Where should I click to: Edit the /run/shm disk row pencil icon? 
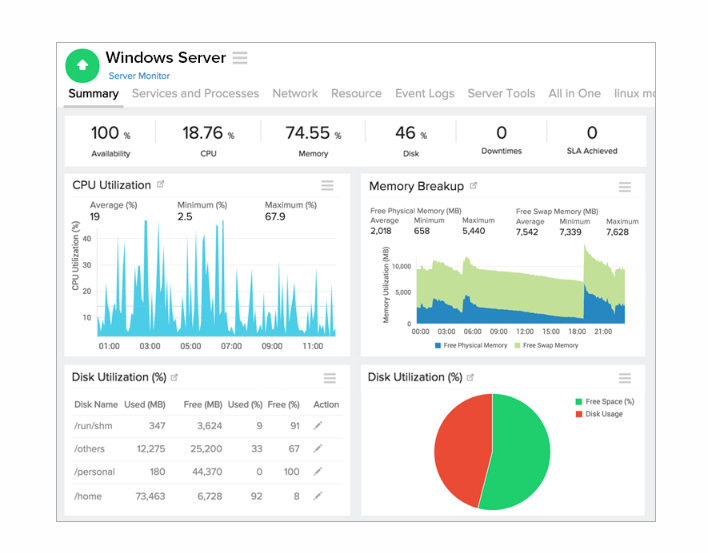pyautogui.click(x=319, y=426)
